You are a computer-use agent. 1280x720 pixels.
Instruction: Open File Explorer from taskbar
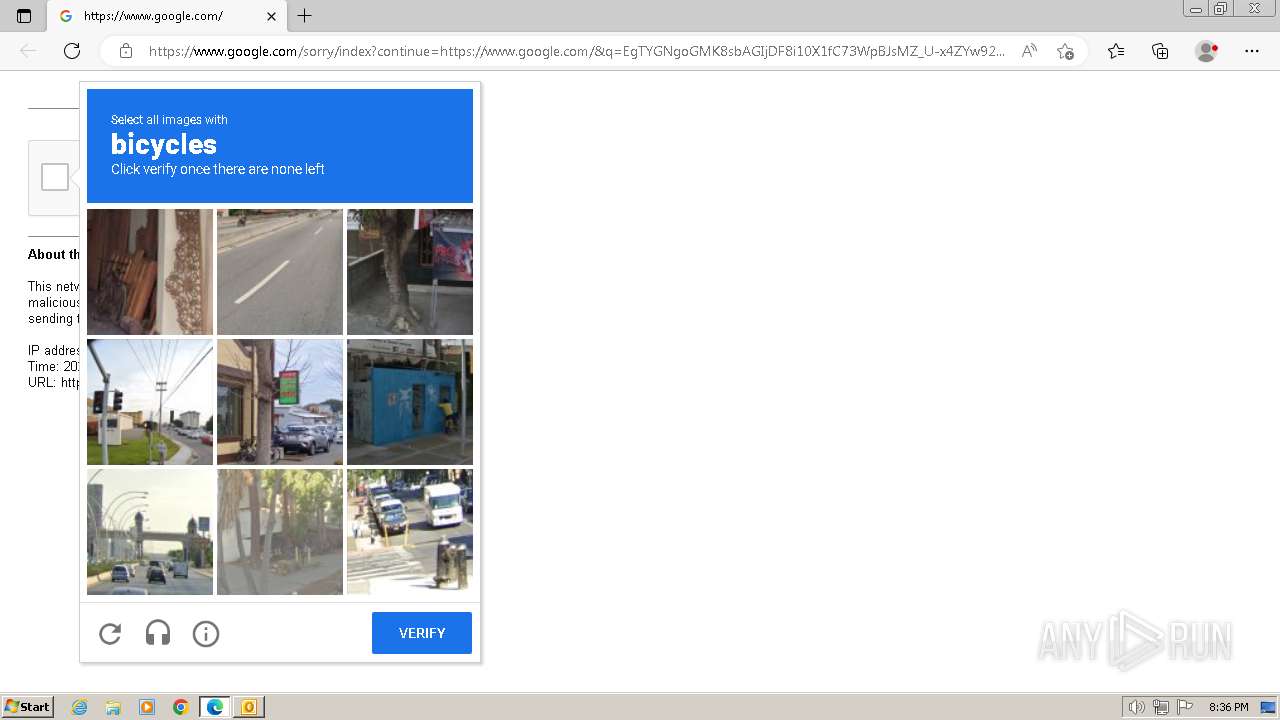click(x=113, y=707)
